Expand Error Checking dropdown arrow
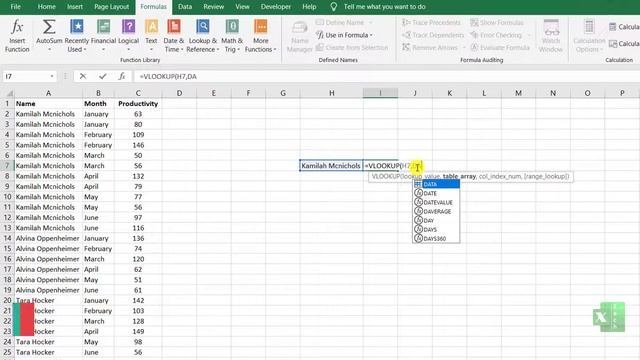Image resolution: width=640 pixels, height=360 pixels. pos(529,35)
